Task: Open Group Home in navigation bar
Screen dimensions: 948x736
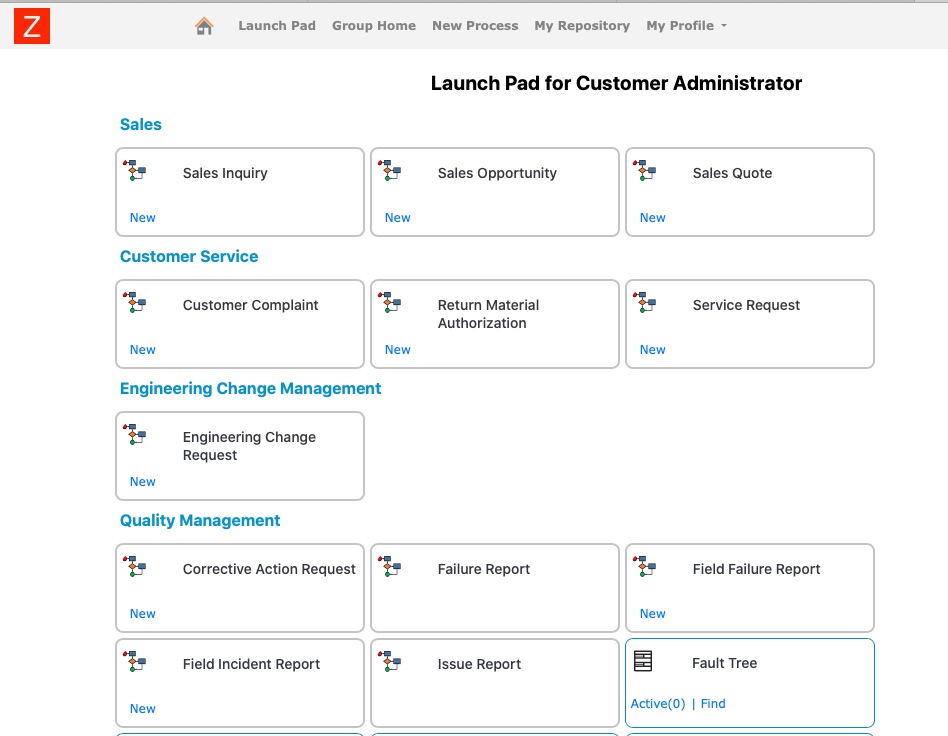Action: pyautogui.click(x=374, y=25)
